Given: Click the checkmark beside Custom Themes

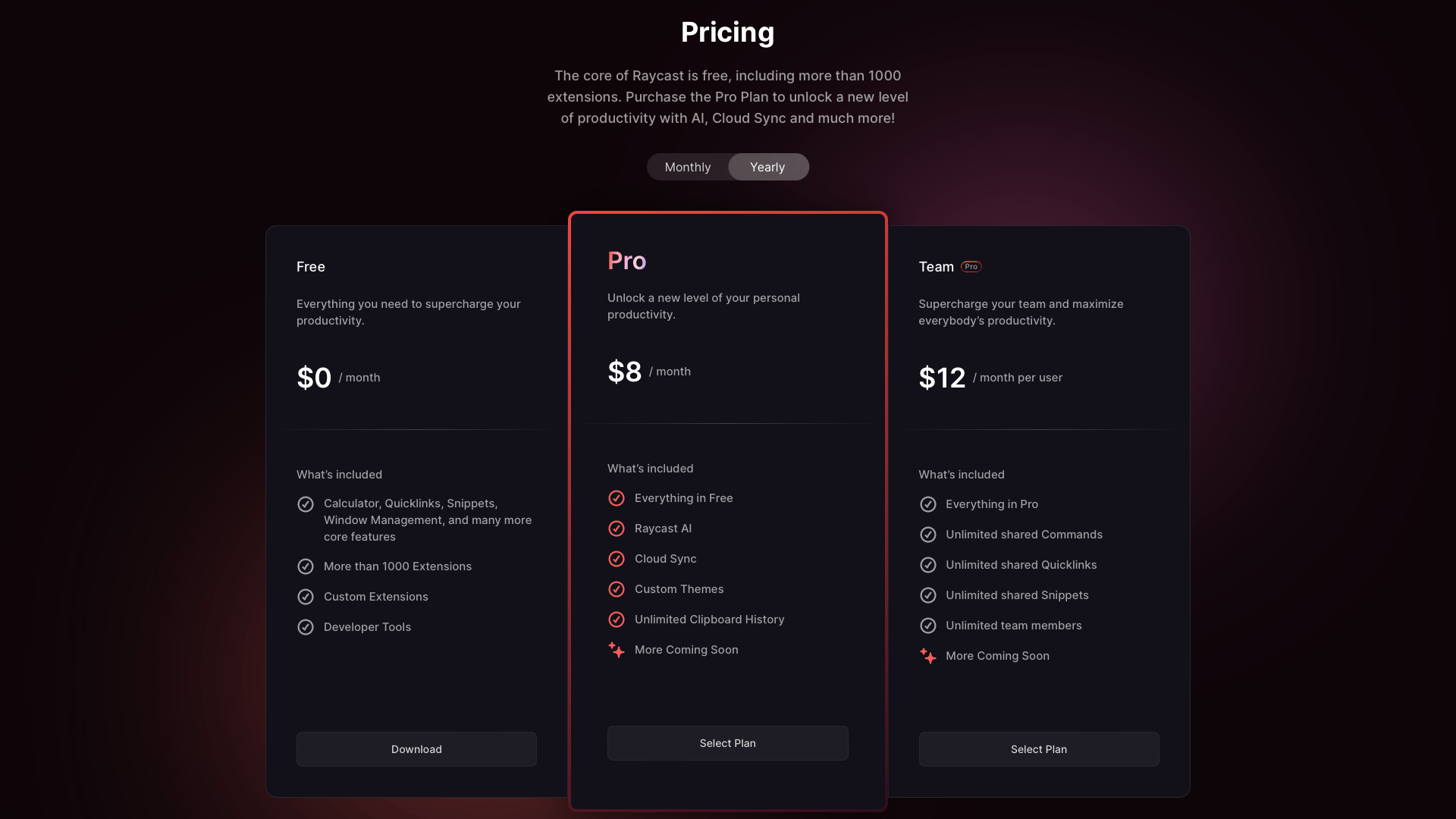Looking at the screenshot, I should click(617, 589).
